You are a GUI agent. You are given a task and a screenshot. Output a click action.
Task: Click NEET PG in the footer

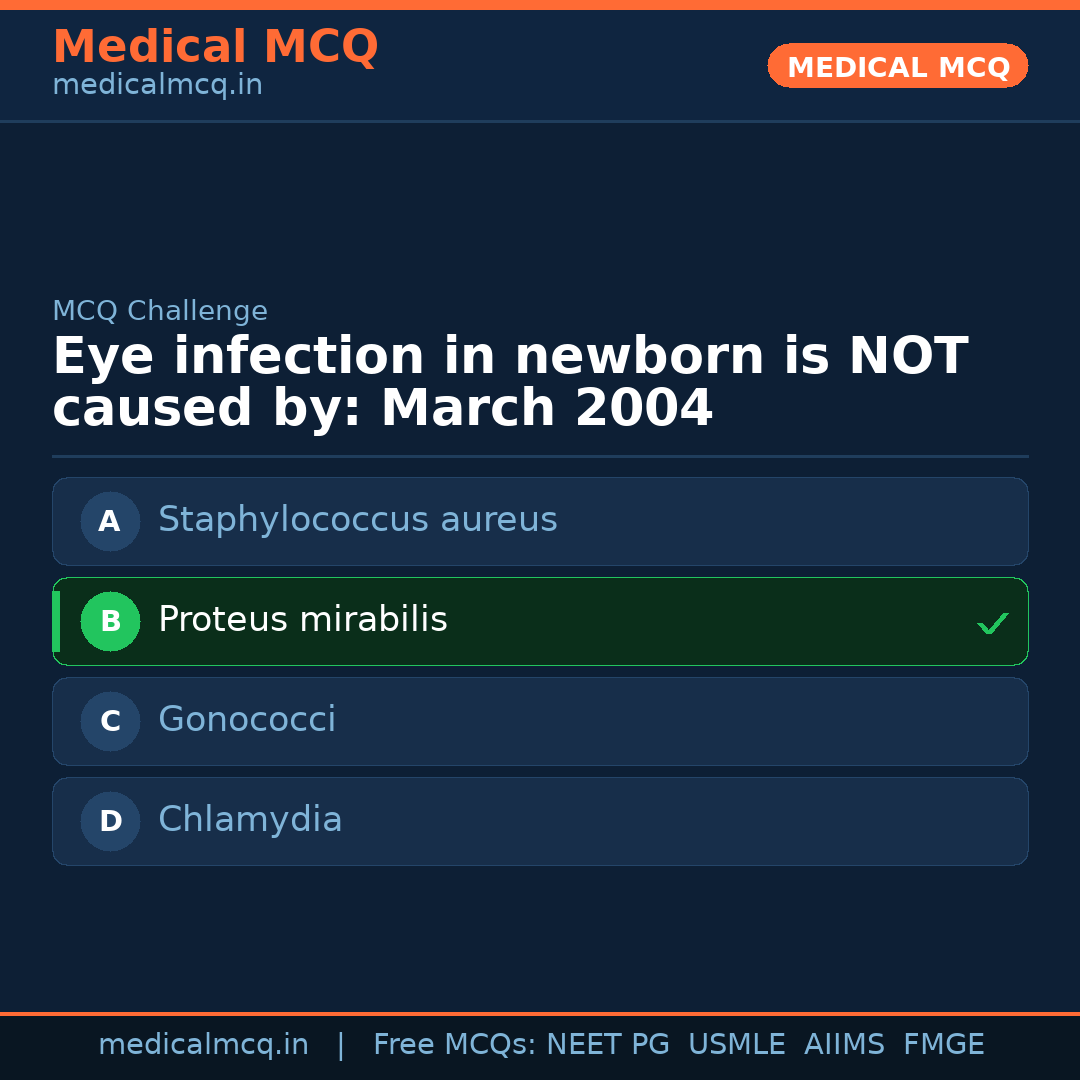tap(608, 1045)
